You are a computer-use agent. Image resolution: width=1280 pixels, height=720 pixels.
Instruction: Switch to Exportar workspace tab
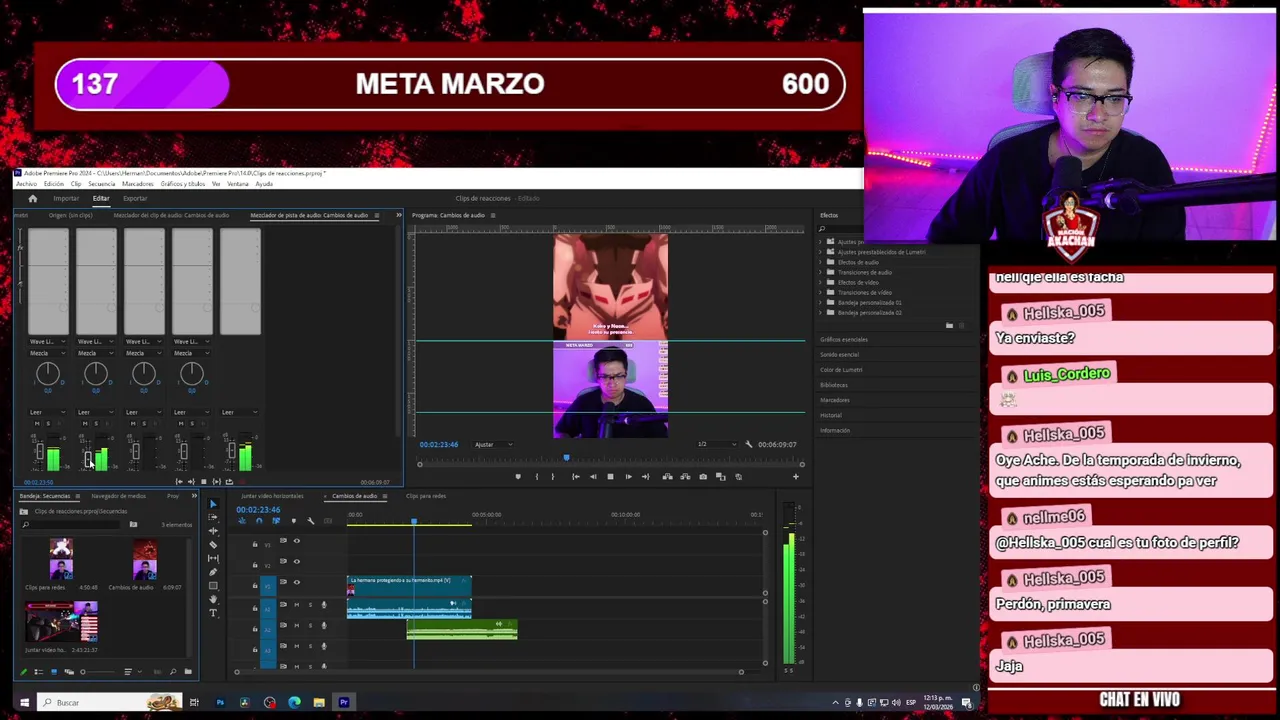tap(135, 198)
